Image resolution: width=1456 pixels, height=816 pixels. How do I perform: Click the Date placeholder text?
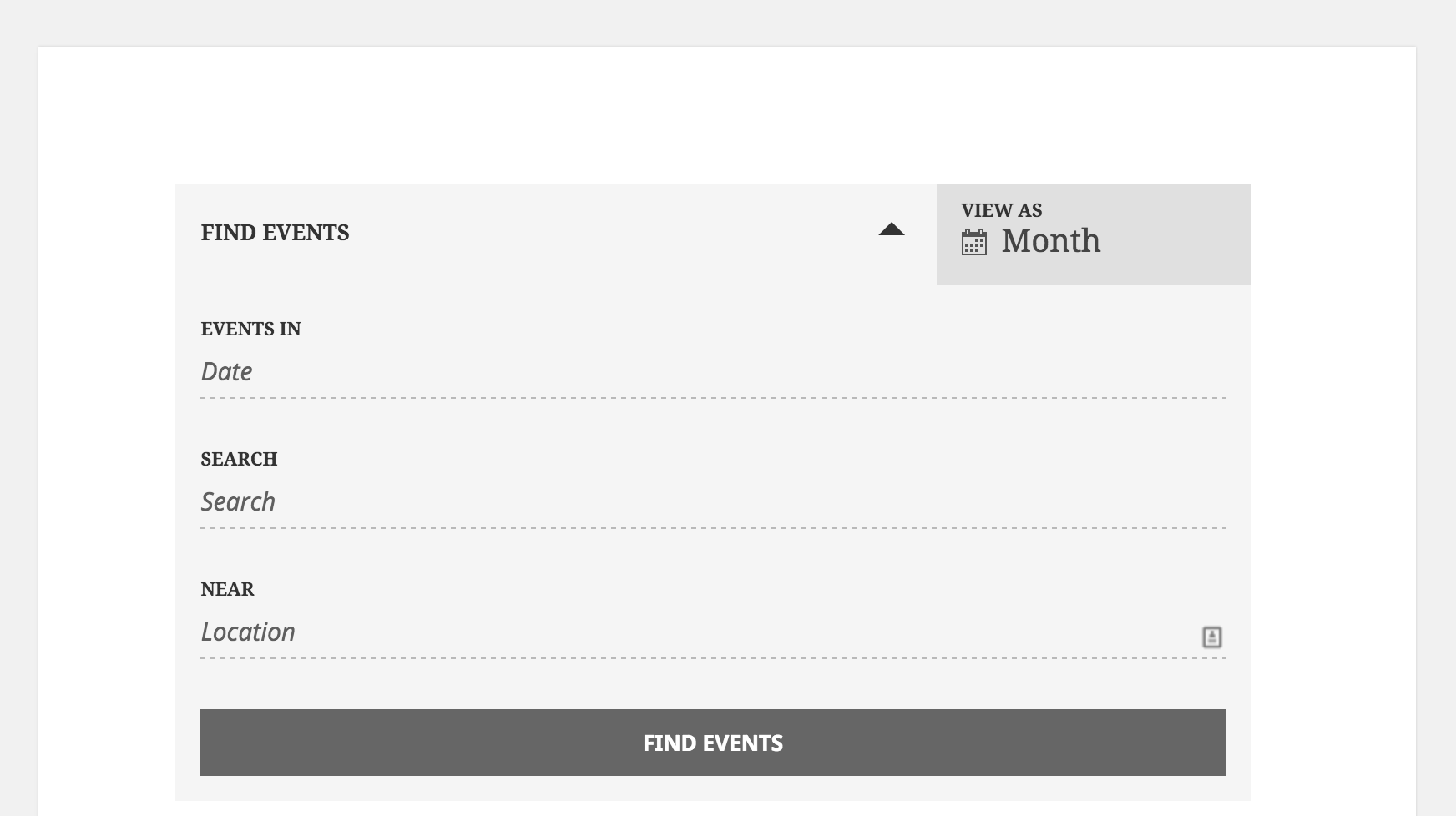226,372
